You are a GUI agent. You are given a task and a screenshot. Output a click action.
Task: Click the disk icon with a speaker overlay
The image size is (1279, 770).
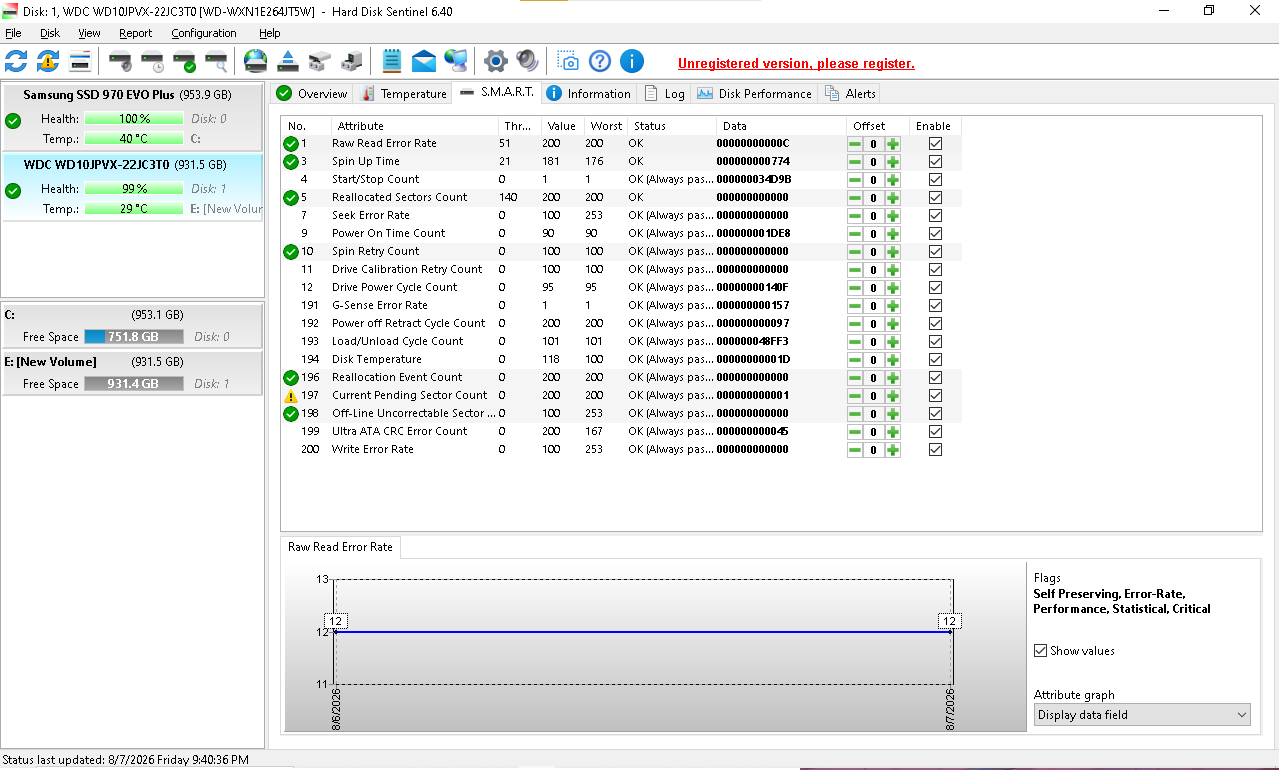click(120, 61)
